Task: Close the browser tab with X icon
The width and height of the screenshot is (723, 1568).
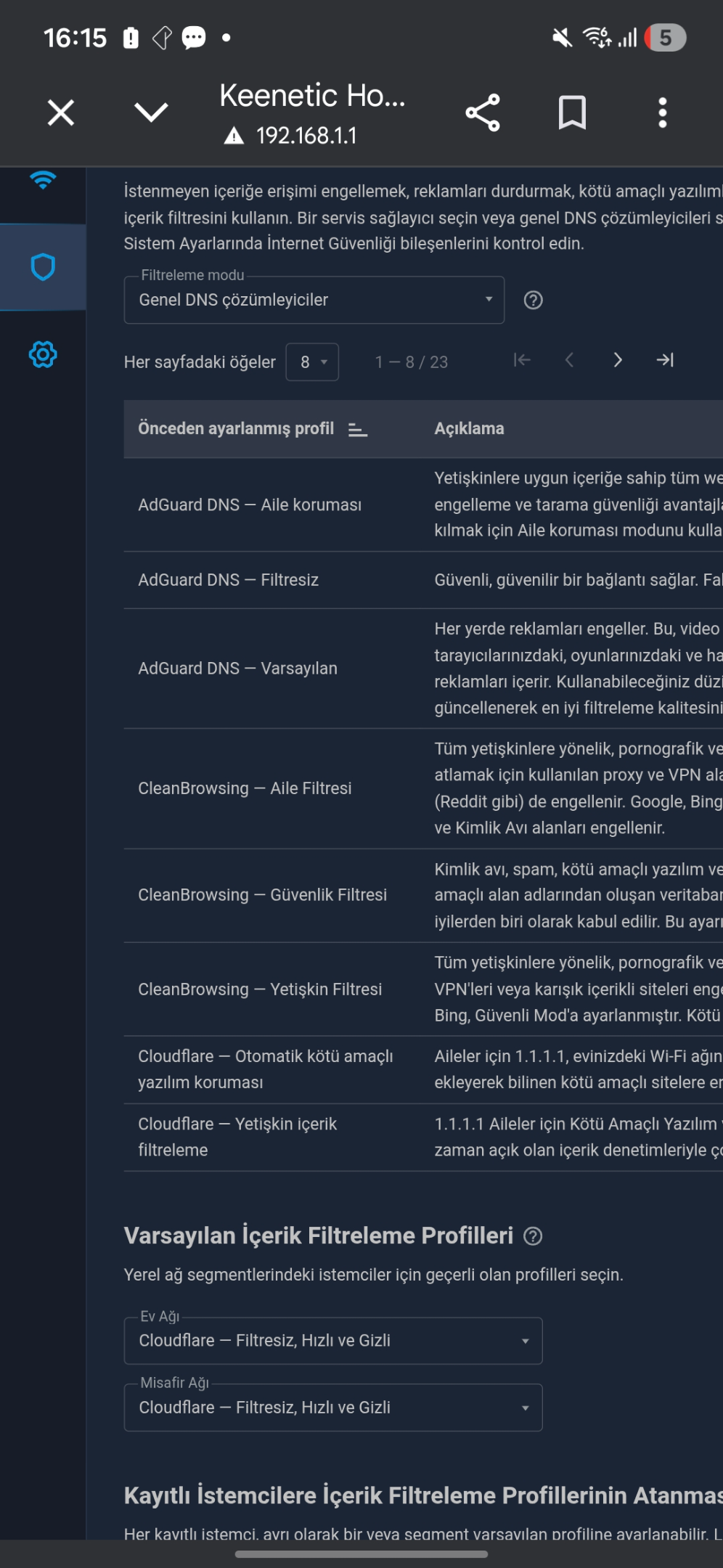Action: click(61, 113)
